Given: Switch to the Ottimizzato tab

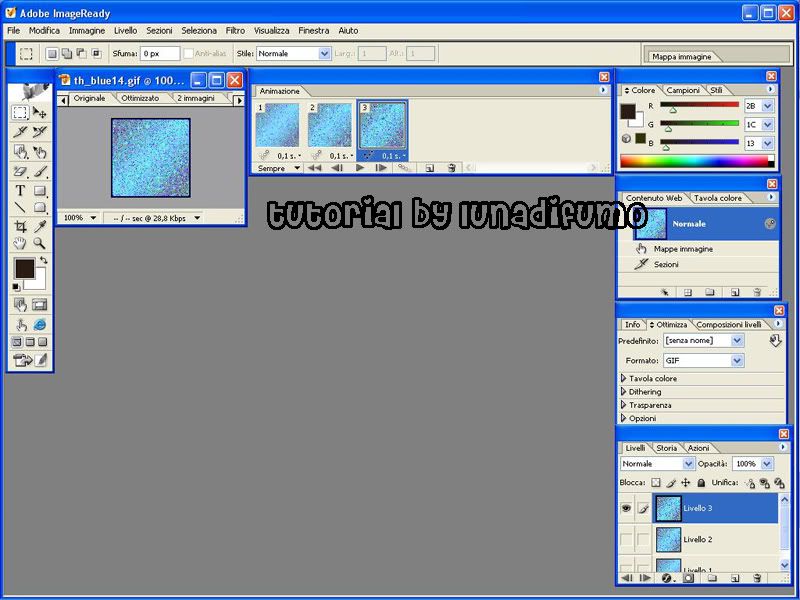Looking at the screenshot, I should point(140,98).
